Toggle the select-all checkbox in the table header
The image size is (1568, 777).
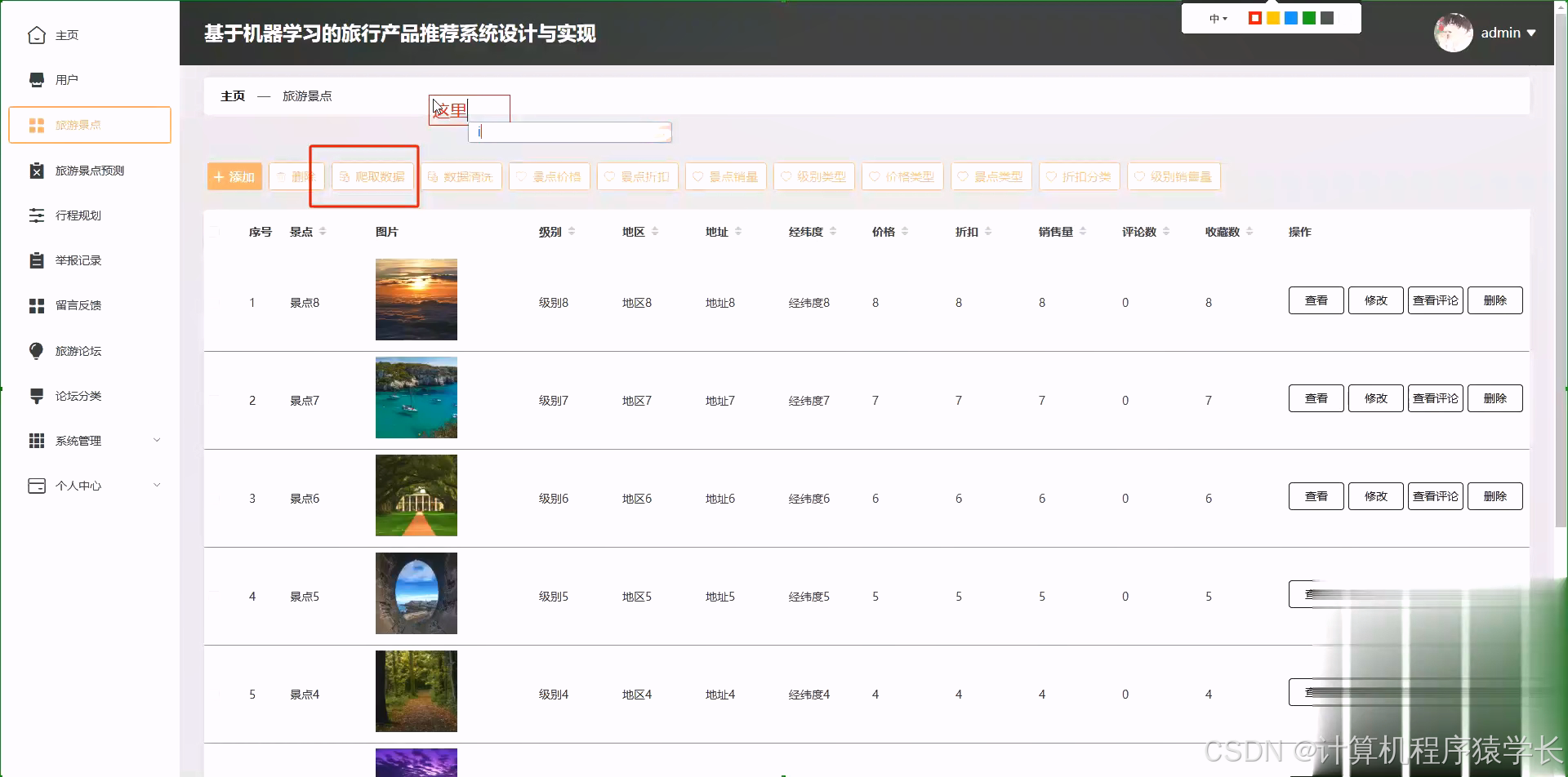[x=215, y=231]
